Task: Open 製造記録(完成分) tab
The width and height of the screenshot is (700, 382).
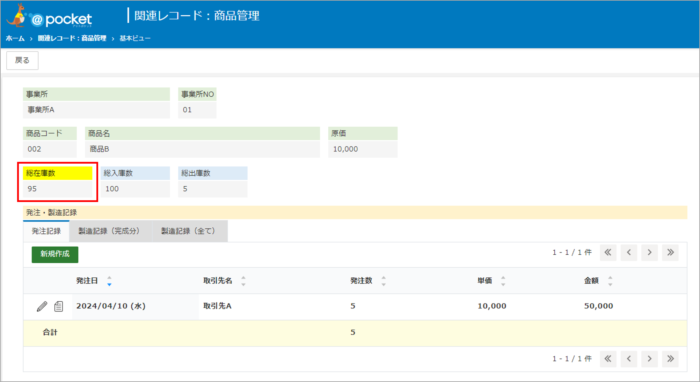Action: click(x=110, y=231)
